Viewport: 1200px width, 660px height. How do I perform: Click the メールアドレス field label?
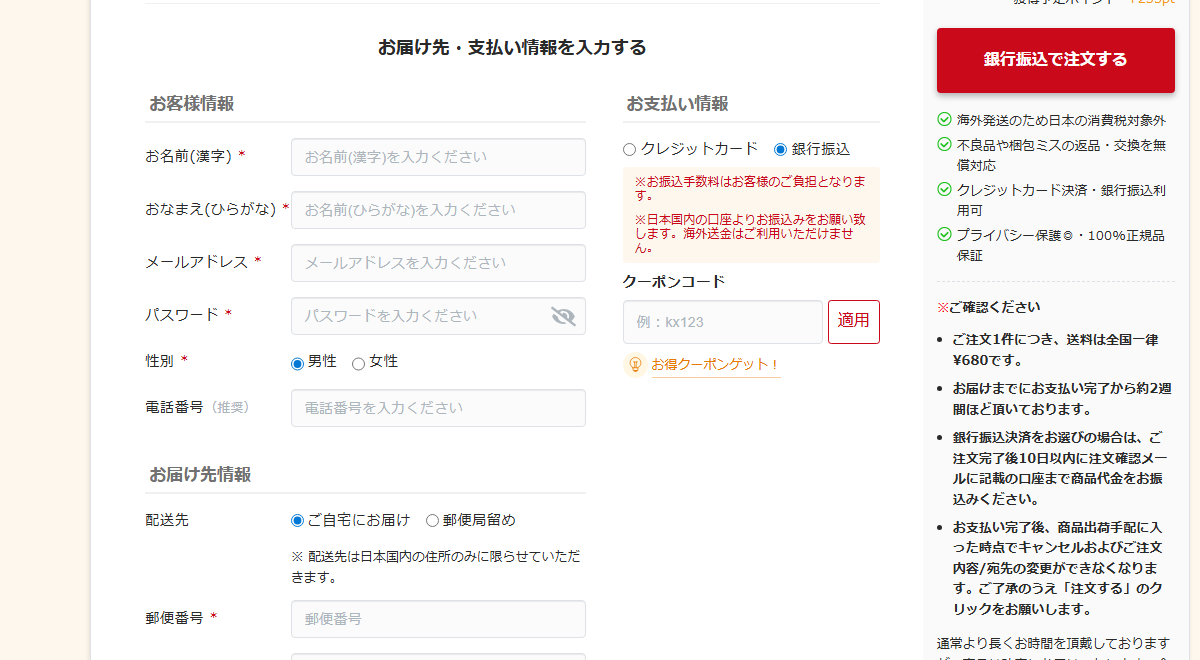tap(196, 262)
